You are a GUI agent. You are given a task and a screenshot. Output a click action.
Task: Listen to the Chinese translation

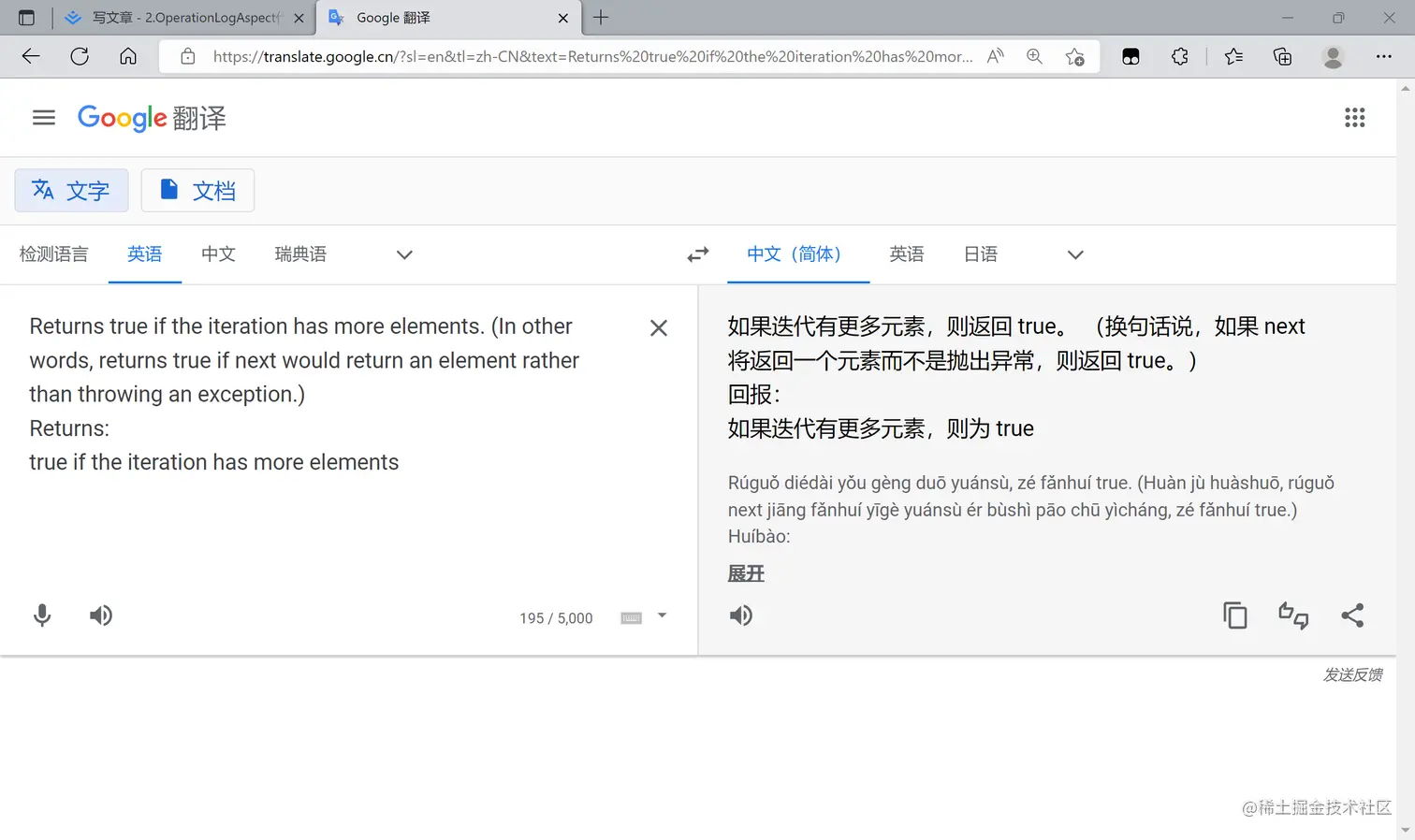[740, 615]
